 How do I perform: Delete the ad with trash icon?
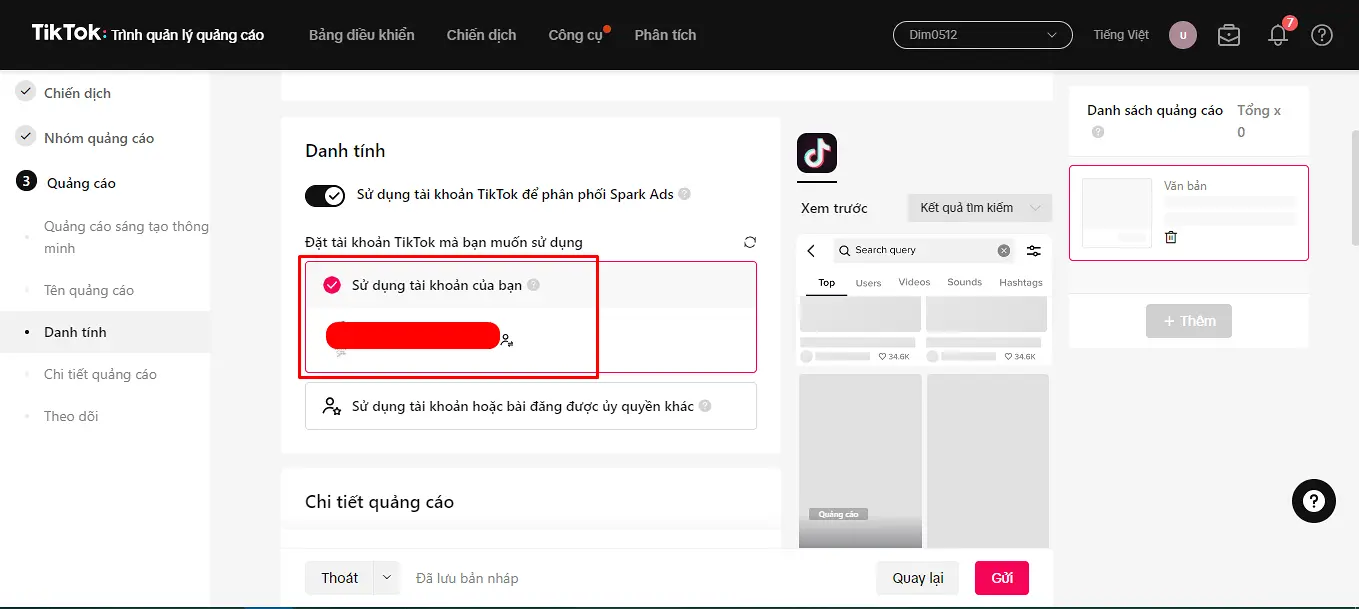point(1171,237)
